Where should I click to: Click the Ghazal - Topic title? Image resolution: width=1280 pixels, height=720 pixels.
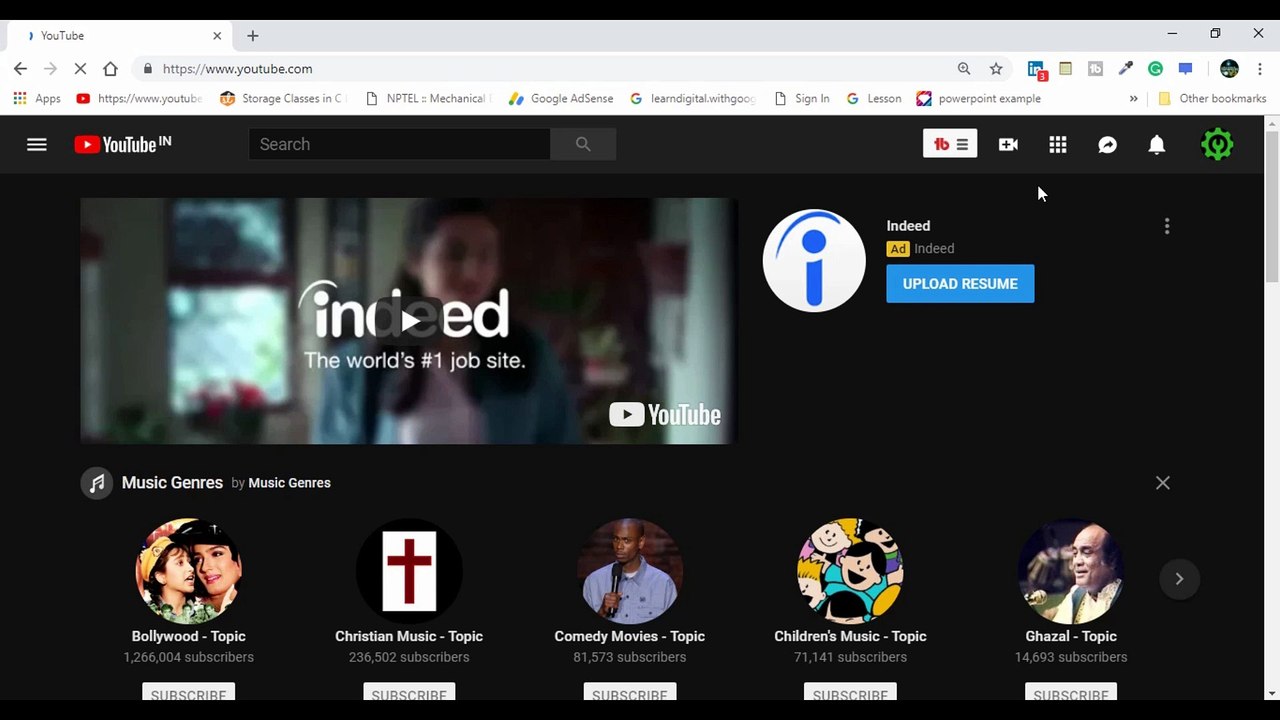[x=1071, y=636]
